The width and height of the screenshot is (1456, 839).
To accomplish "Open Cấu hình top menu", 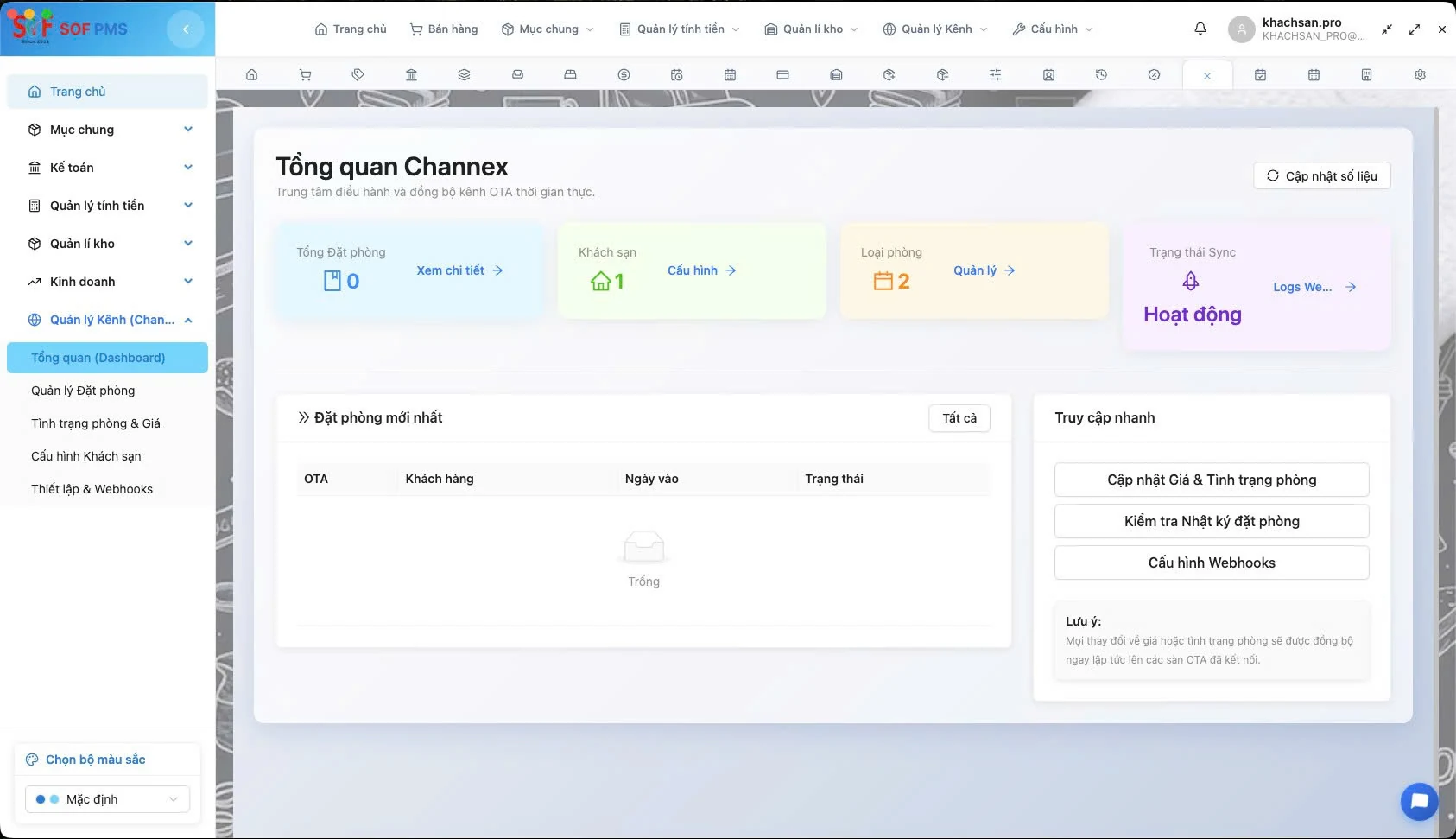I will (1053, 29).
